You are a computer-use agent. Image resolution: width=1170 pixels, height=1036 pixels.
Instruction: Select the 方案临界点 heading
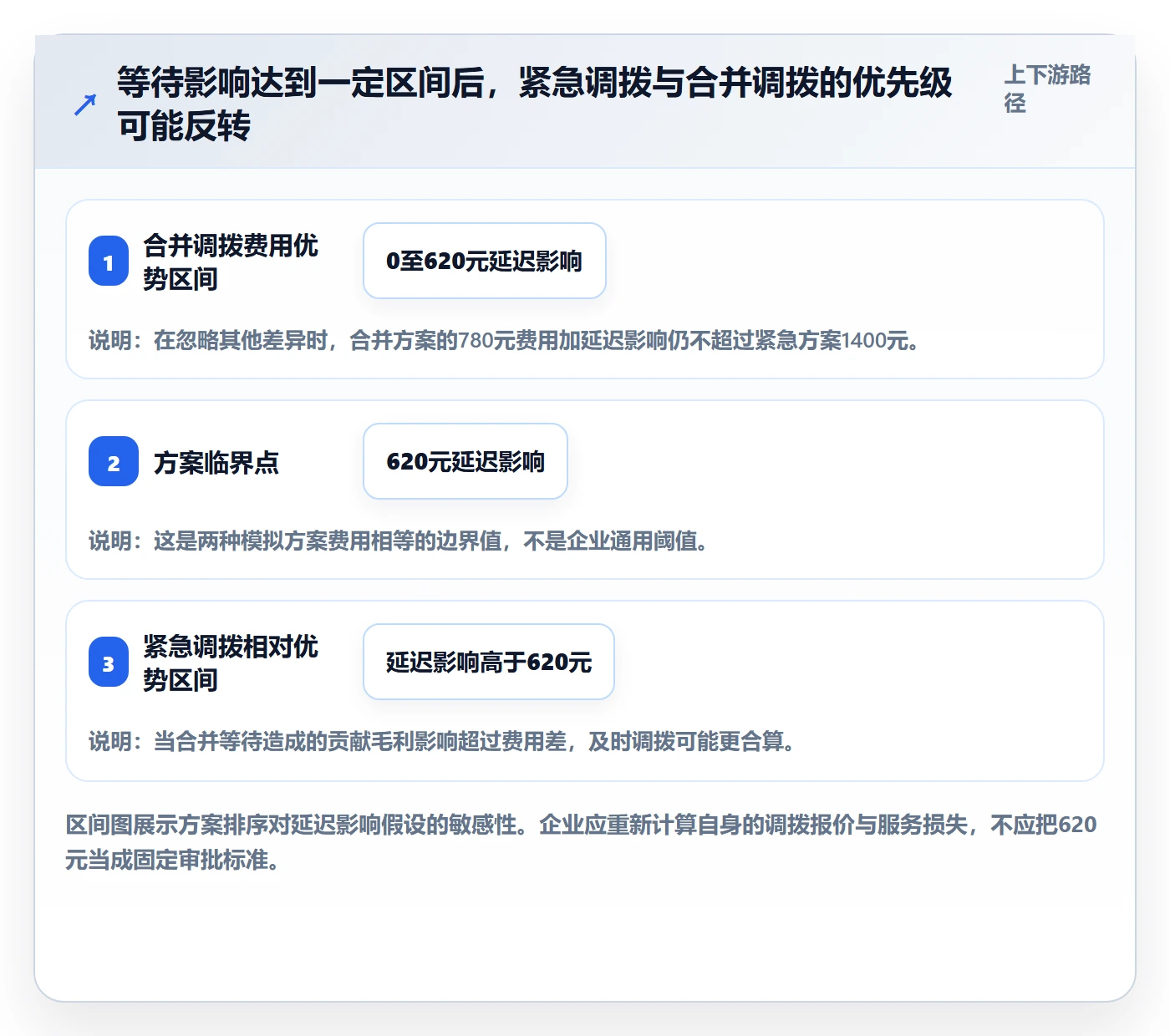(x=216, y=462)
